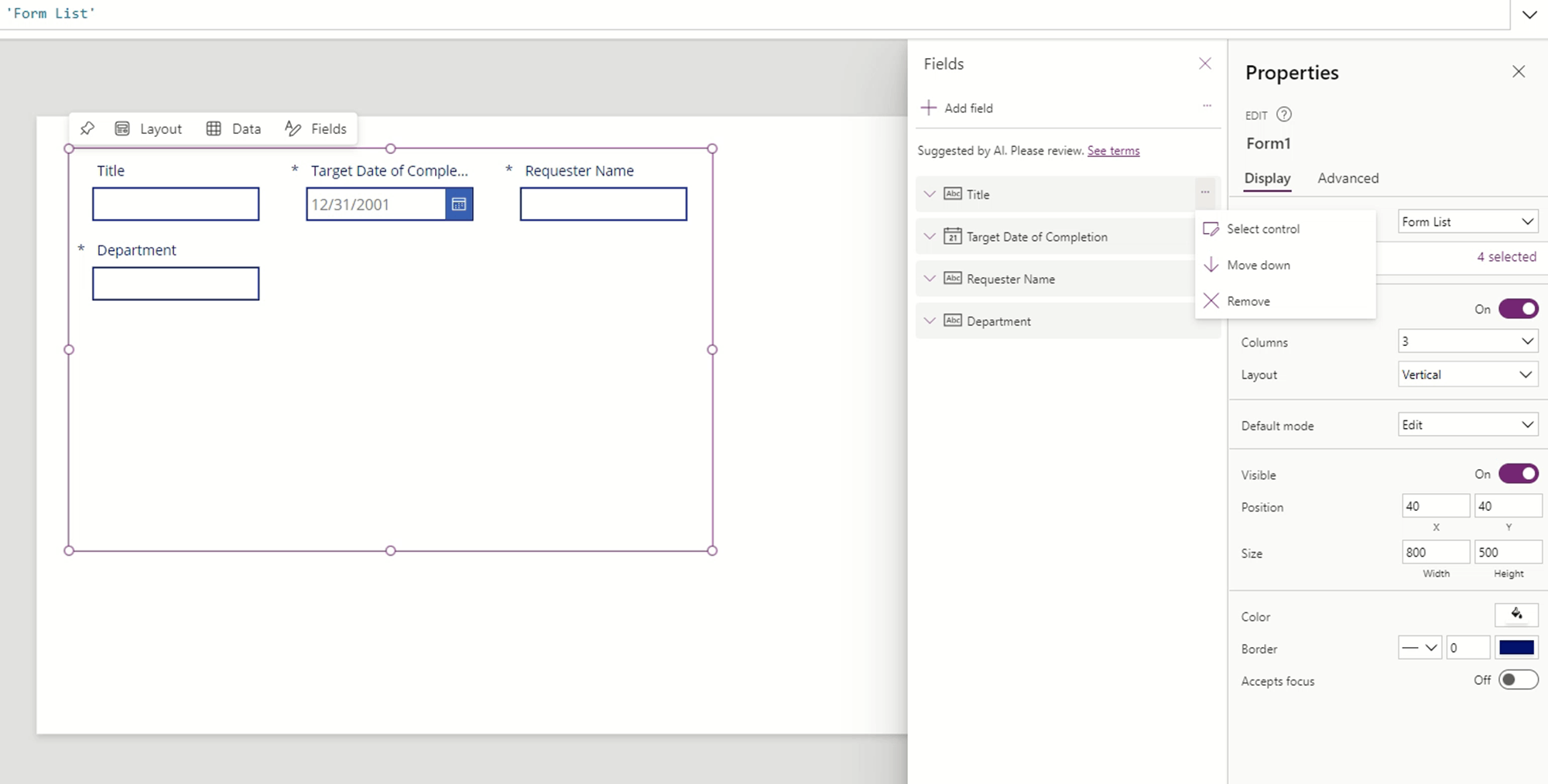This screenshot has height=784, width=1548.
Task: Toggle the Accepts focus switch
Action: click(1518, 680)
